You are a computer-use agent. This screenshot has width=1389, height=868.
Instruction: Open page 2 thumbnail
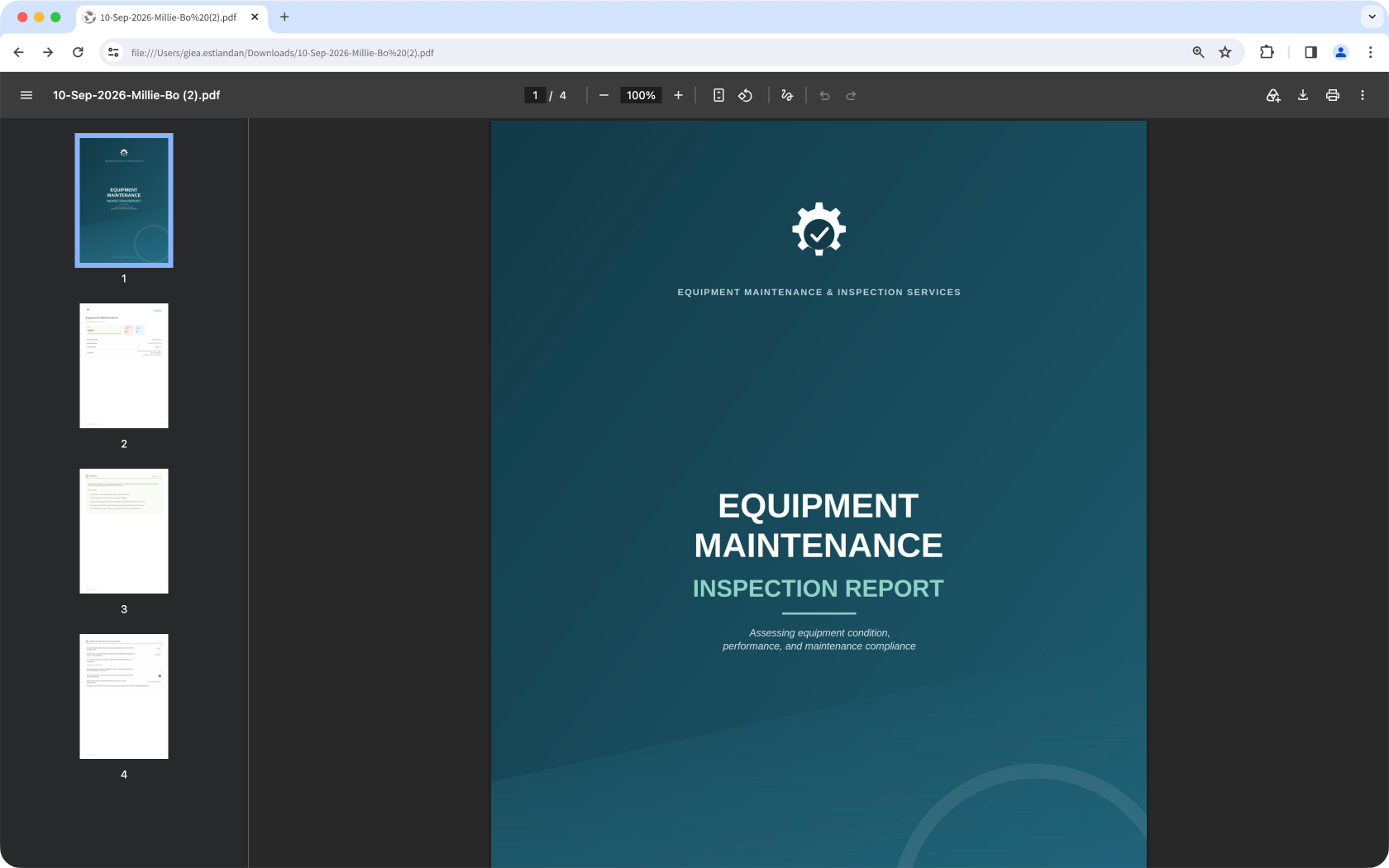(124, 365)
